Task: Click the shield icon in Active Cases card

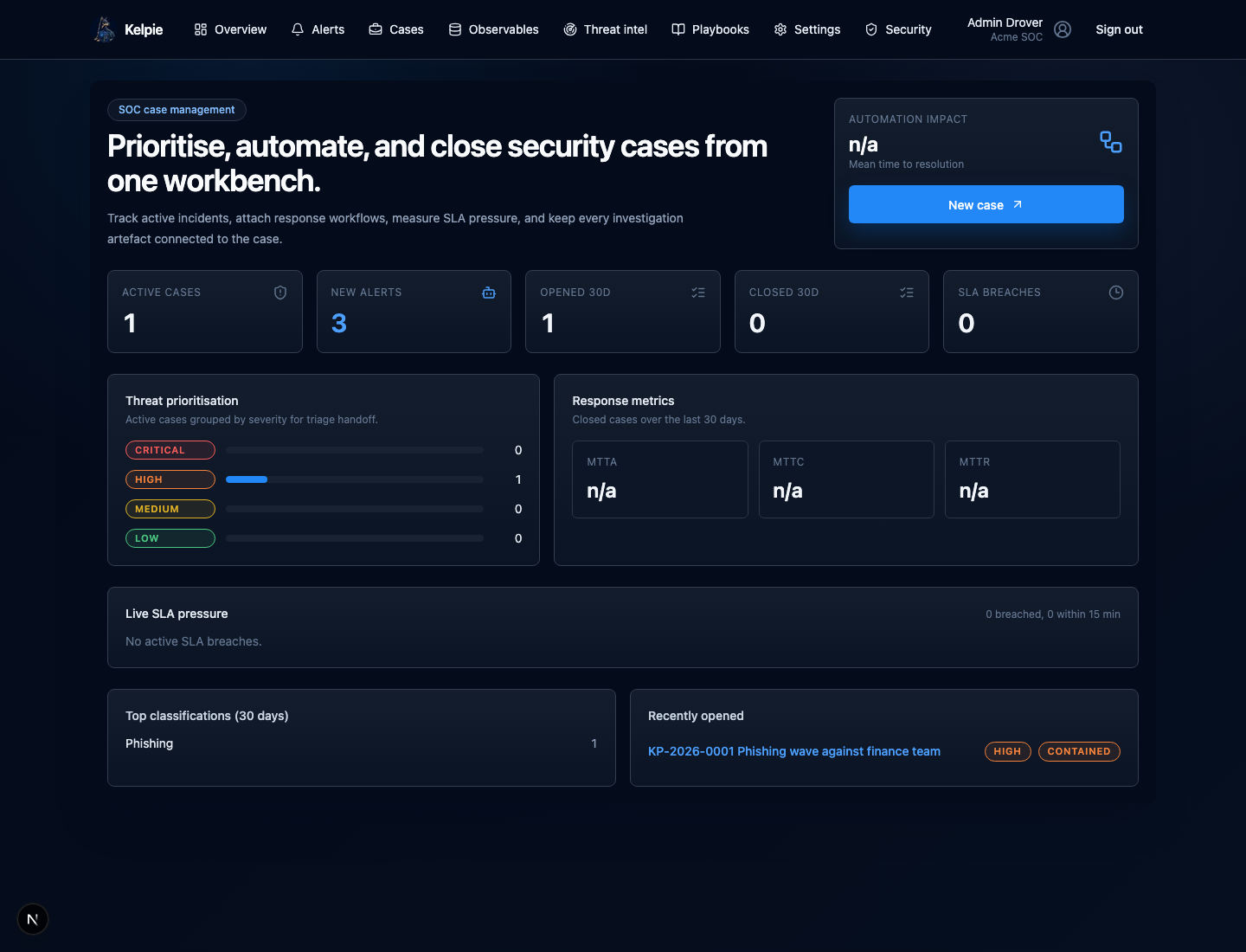Action: pyautogui.click(x=280, y=293)
